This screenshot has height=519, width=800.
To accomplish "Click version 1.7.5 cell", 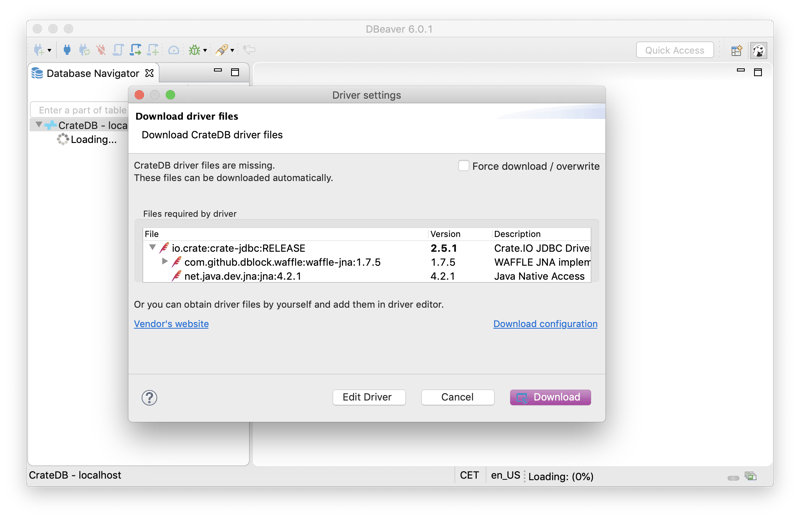I will coord(442,262).
